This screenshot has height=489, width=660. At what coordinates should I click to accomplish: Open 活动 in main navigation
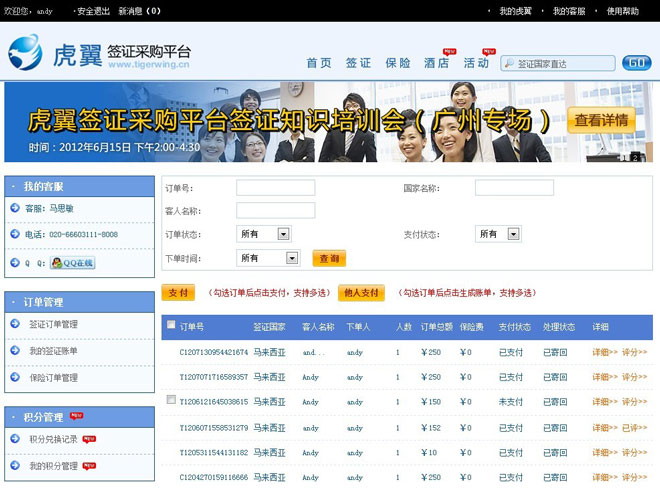476,63
